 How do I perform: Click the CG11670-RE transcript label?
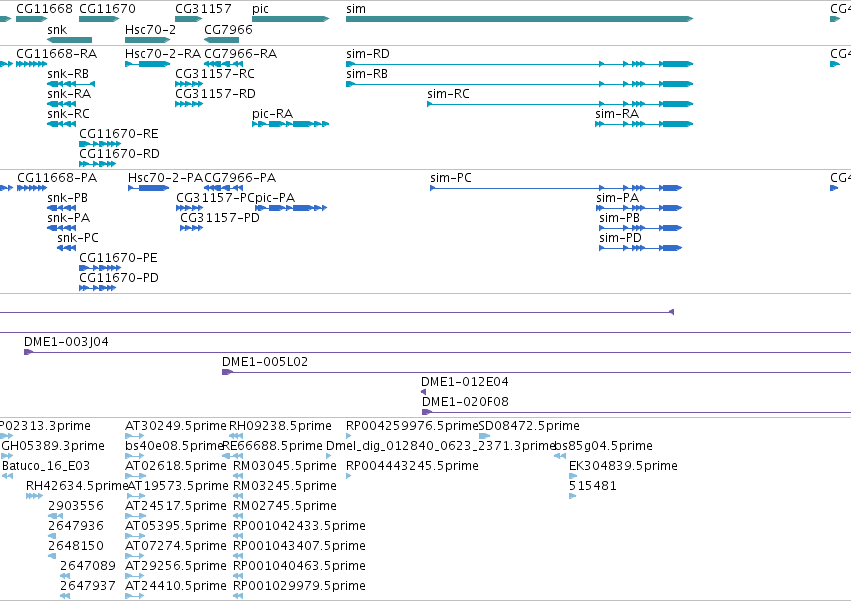(x=119, y=134)
